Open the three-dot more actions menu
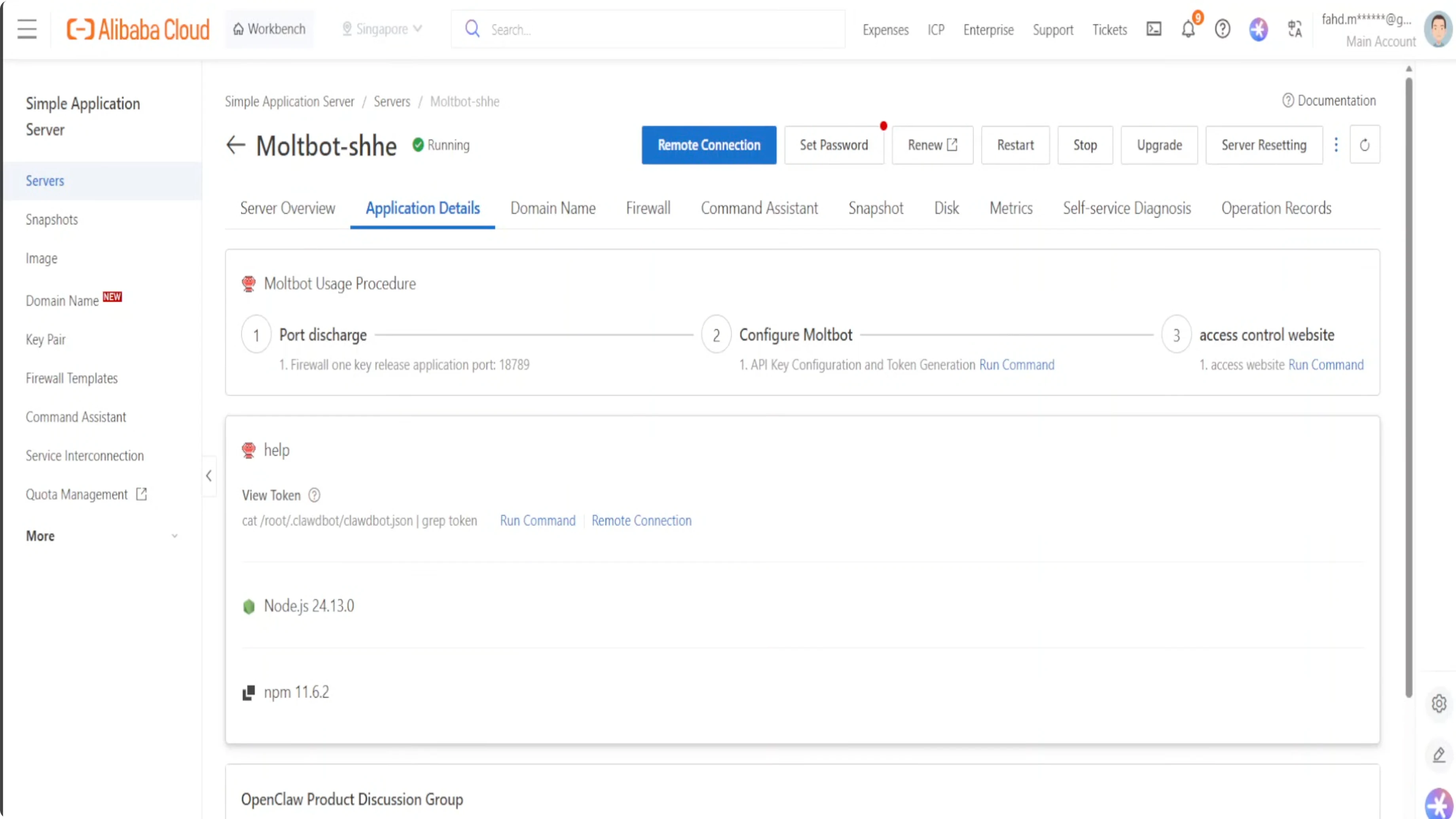Viewport: 1456px width, 819px height. (1336, 145)
